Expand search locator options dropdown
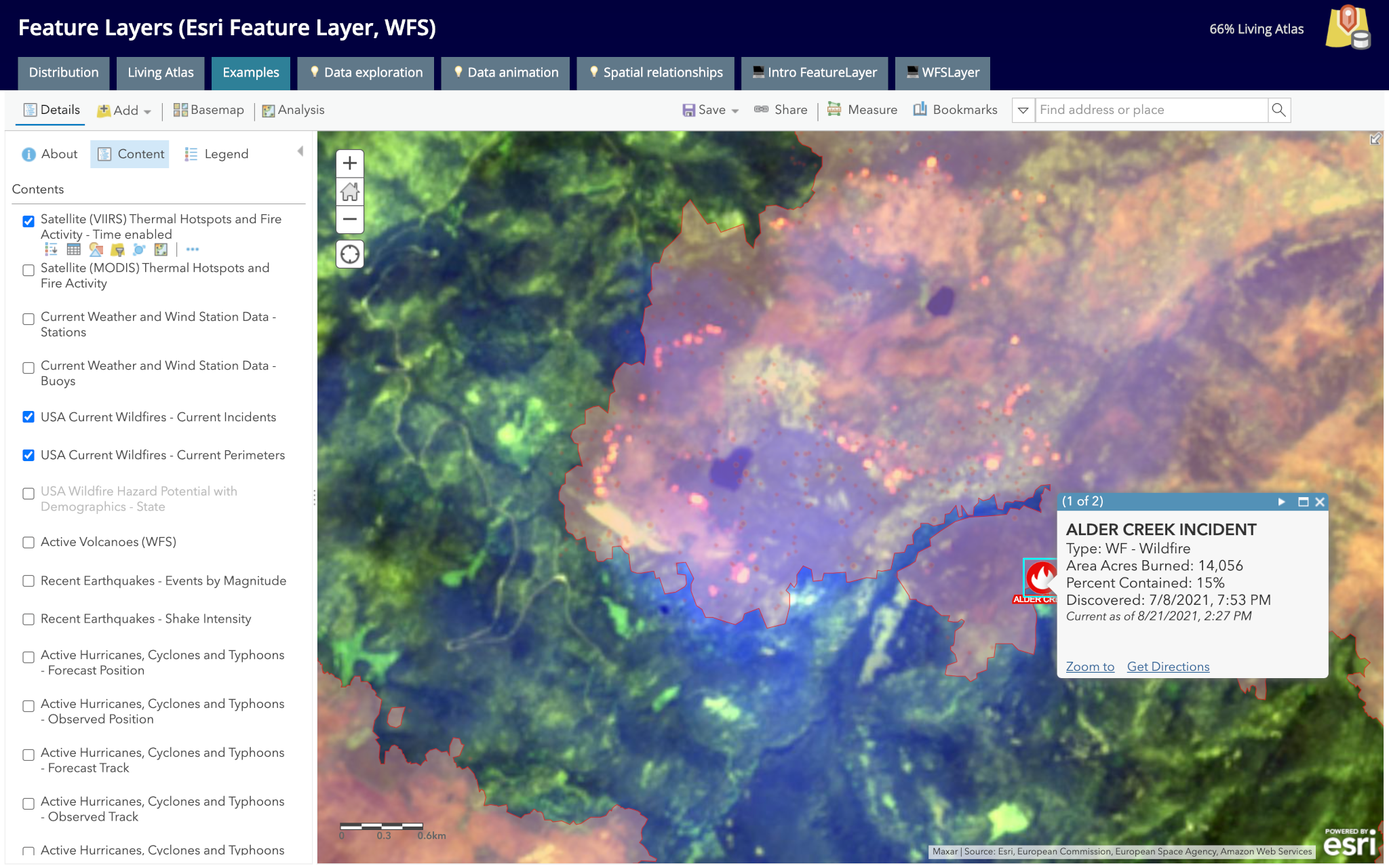Viewport: 1389px width, 868px height. tap(1023, 110)
